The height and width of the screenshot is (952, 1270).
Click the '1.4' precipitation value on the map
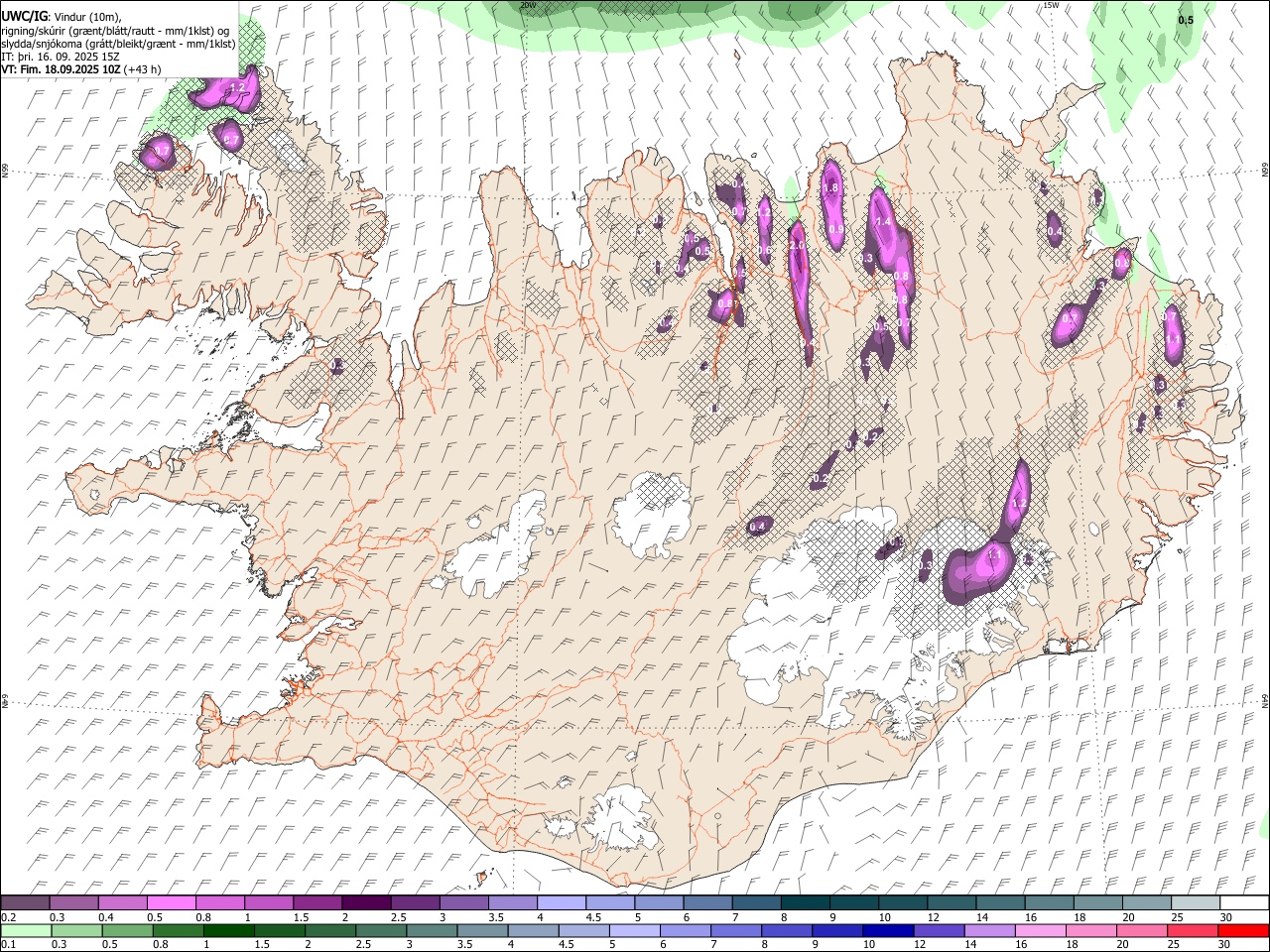click(x=883, y=222)
